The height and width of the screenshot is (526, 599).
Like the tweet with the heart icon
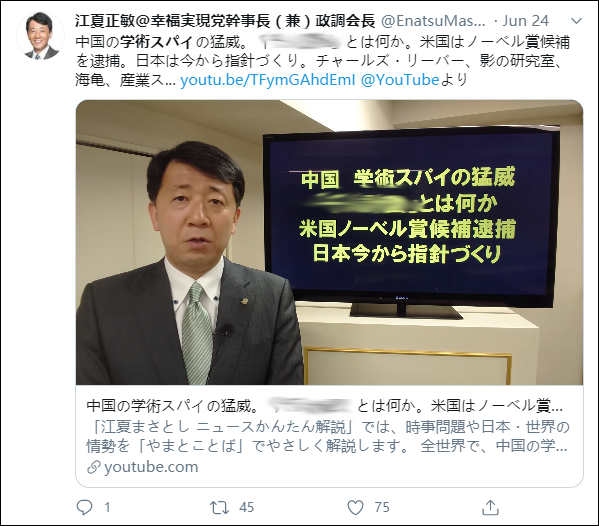tap(355, 507)
